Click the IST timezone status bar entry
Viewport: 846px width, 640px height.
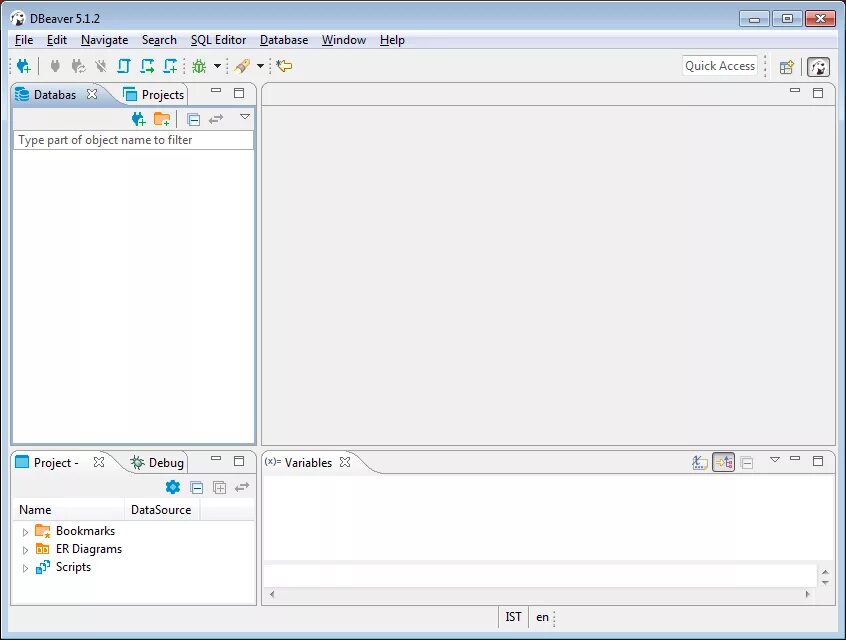pos(513,617)
